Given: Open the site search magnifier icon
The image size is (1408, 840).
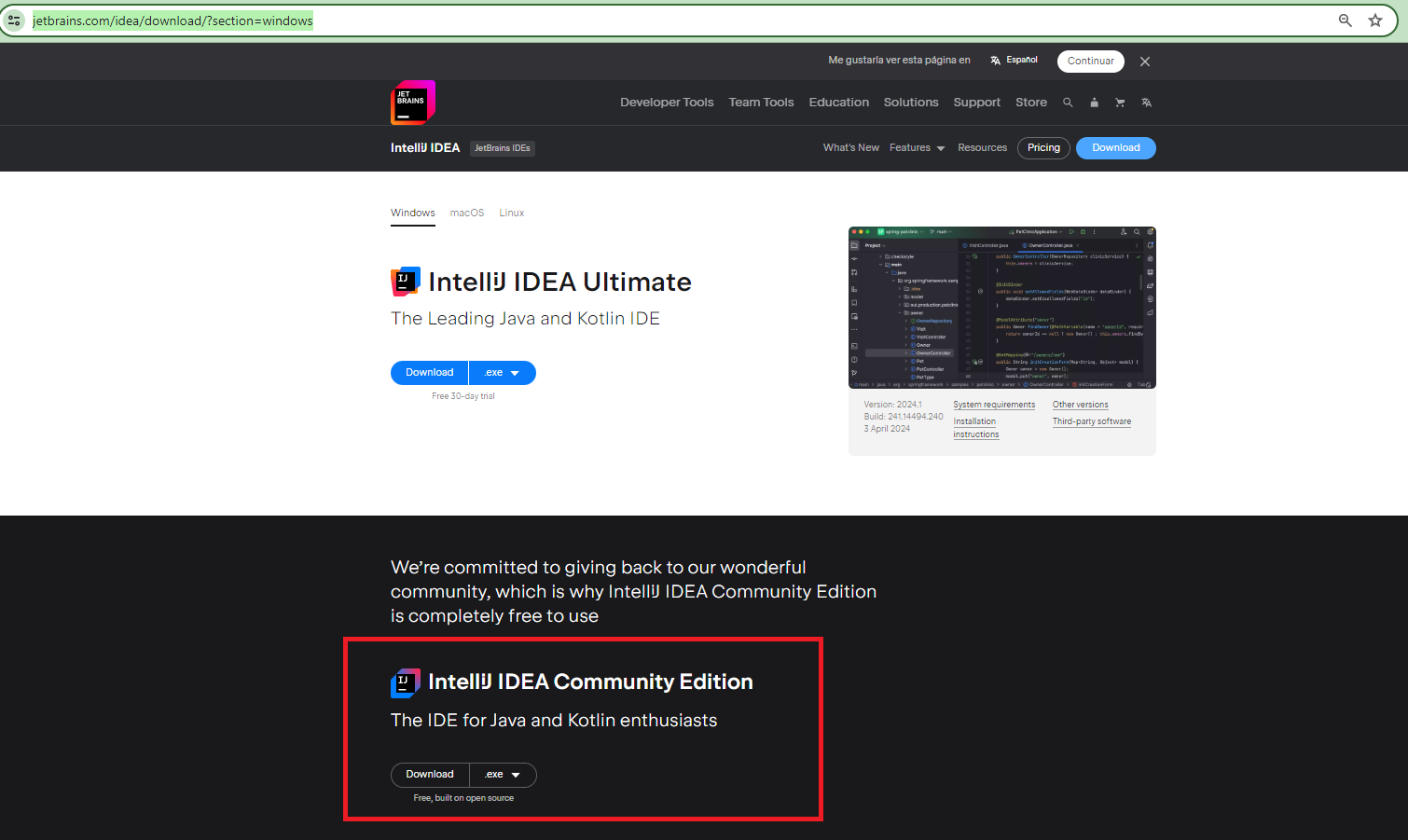Looking at the screenshot, I should coord(1068,103).
